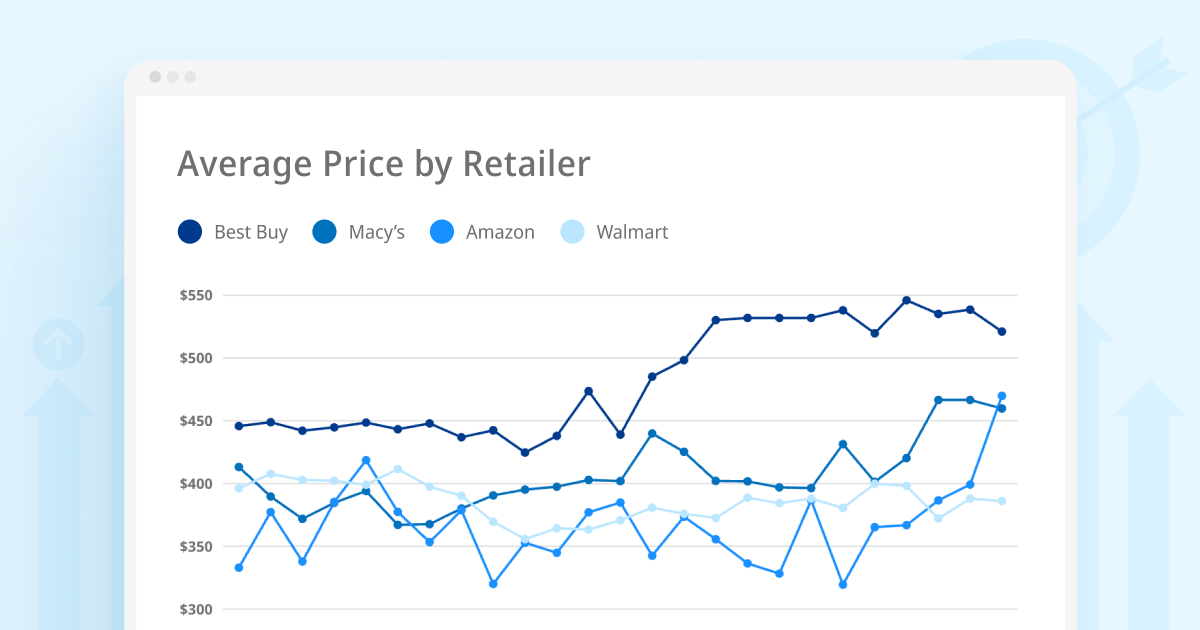Click the last Best Buy data point

tap(1001, 331)
